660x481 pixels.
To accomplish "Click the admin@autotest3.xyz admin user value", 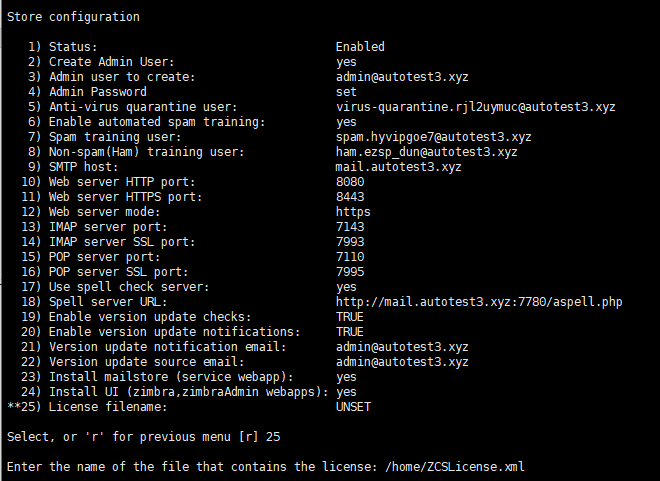I will (x=402, y=77).
